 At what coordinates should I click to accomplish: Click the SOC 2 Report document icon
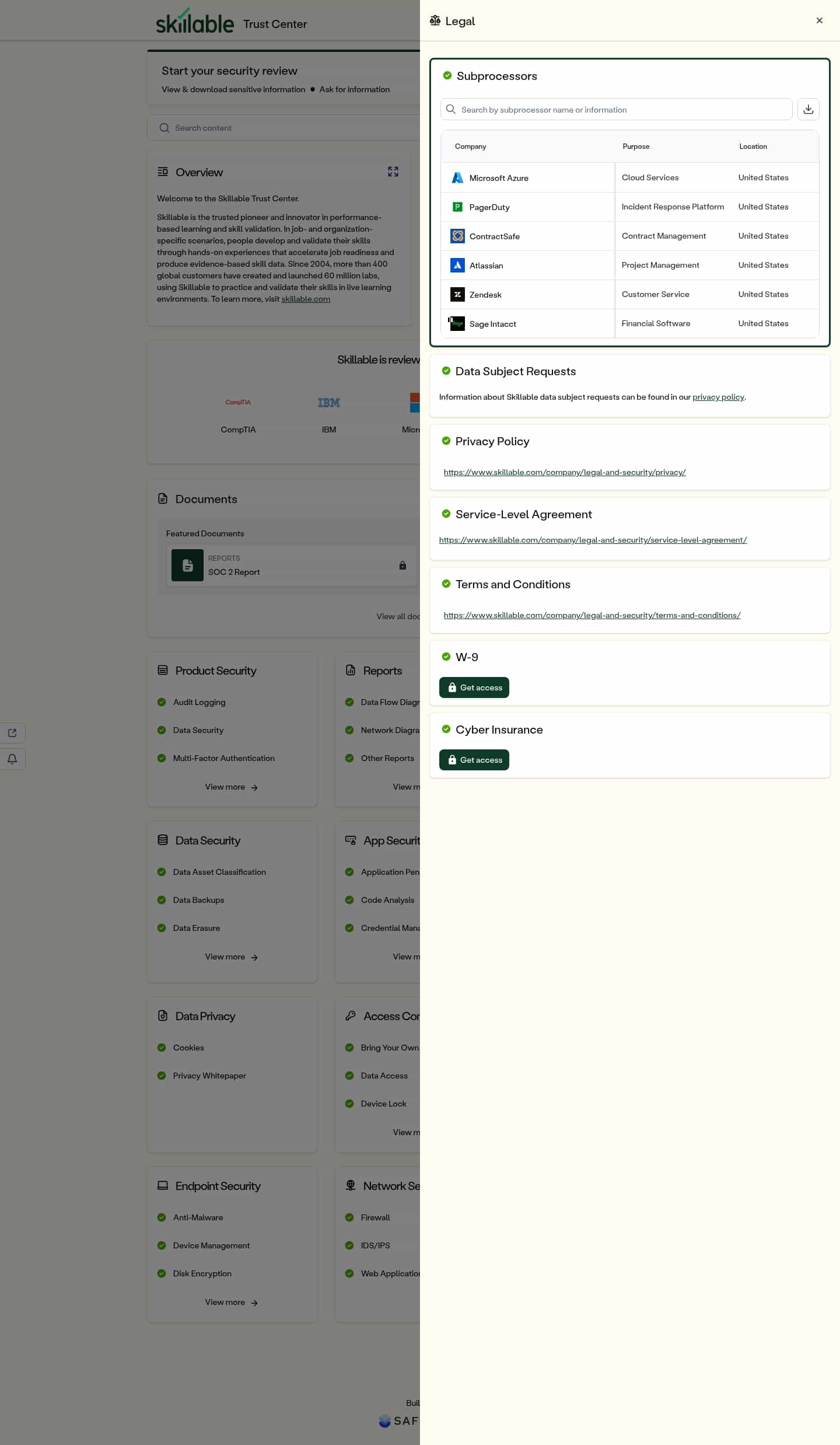(x=187, y=566)
